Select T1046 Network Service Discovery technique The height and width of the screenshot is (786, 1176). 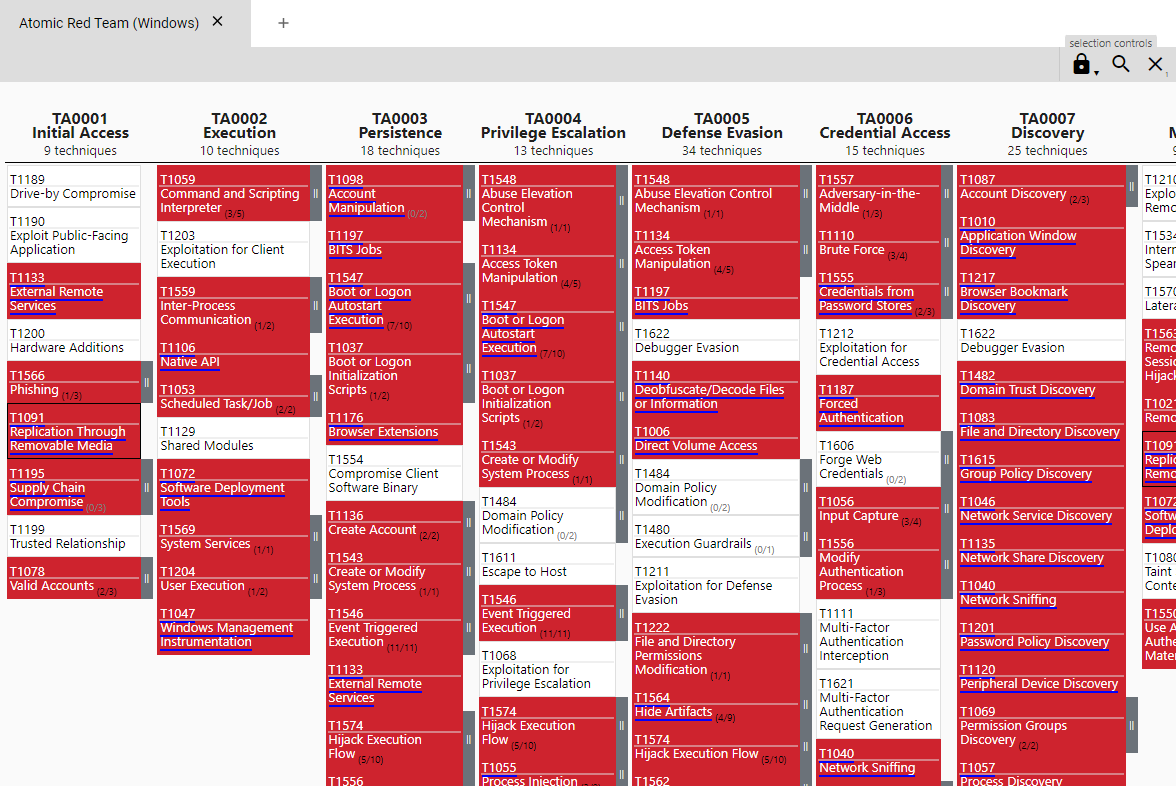(x=1042, y=508)
